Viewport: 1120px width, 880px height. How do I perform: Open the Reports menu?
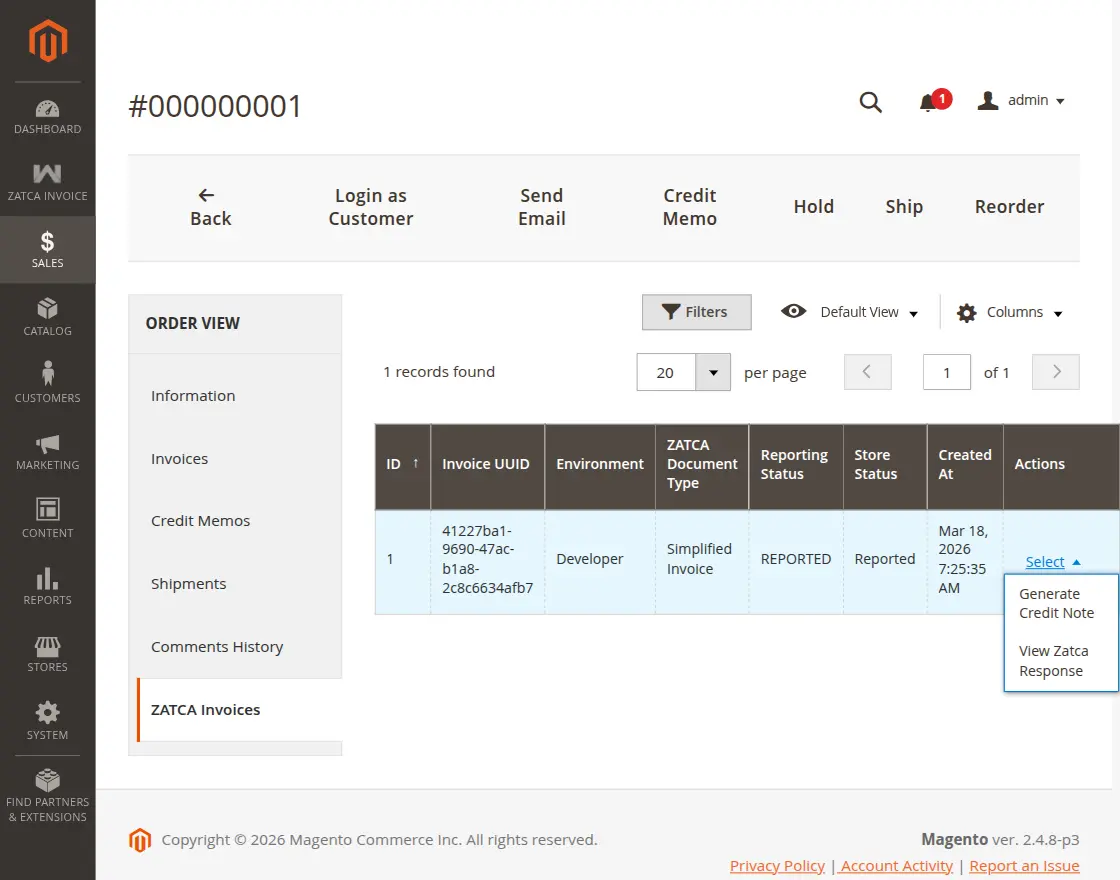(x=48, y=585)
